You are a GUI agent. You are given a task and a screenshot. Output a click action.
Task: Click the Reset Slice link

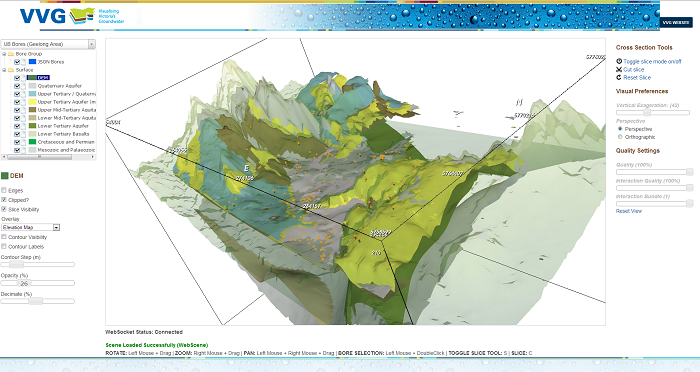pyautogui.click(x=637, y=78)
